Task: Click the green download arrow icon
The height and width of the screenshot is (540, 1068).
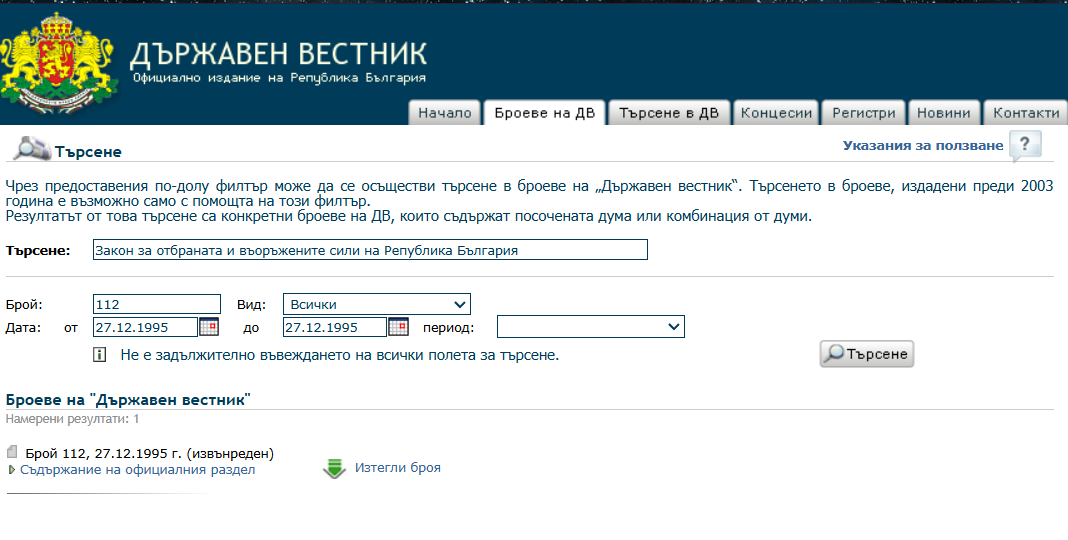Action: [x=334, y=468]
